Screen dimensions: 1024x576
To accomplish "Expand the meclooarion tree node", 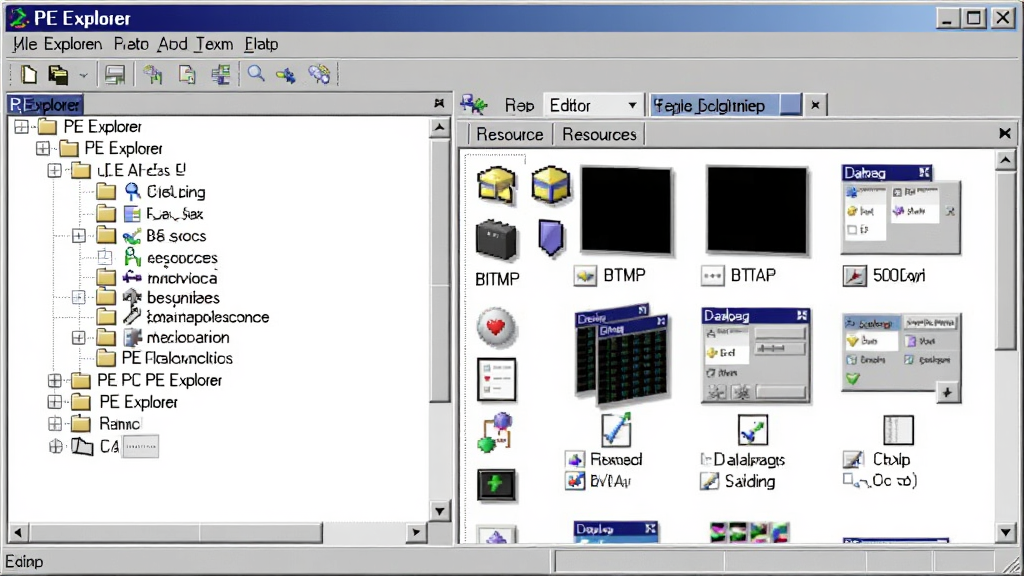I will 78,338.
